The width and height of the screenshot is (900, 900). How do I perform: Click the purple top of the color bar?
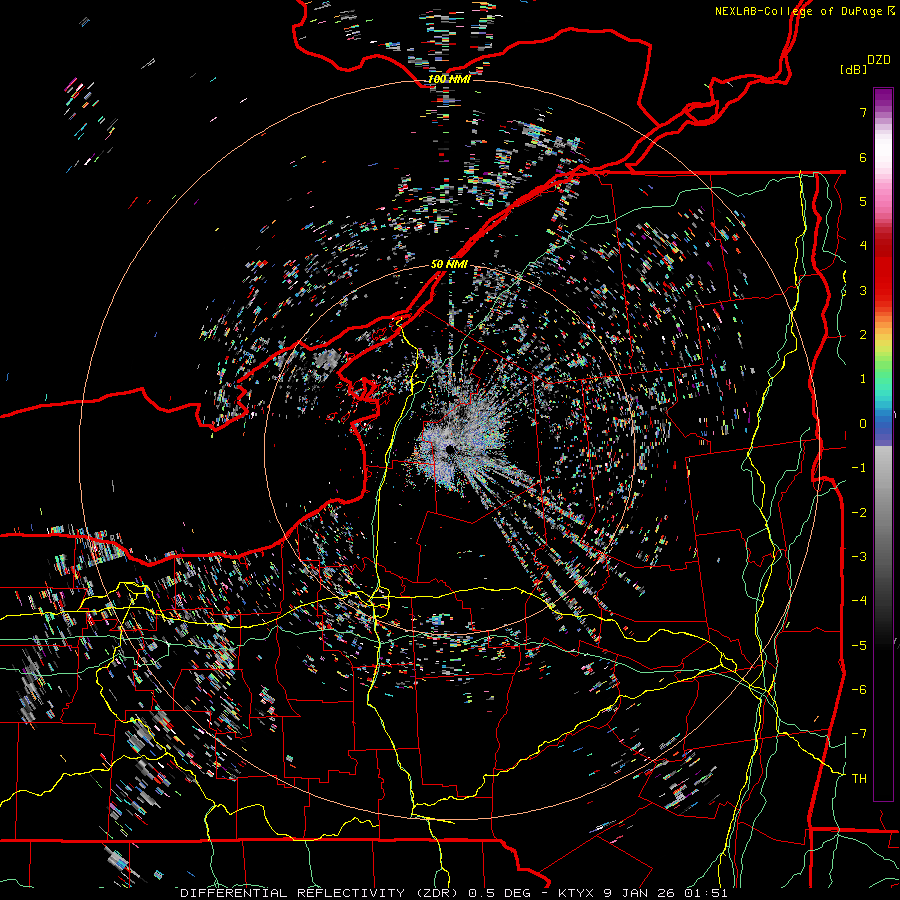883,99
